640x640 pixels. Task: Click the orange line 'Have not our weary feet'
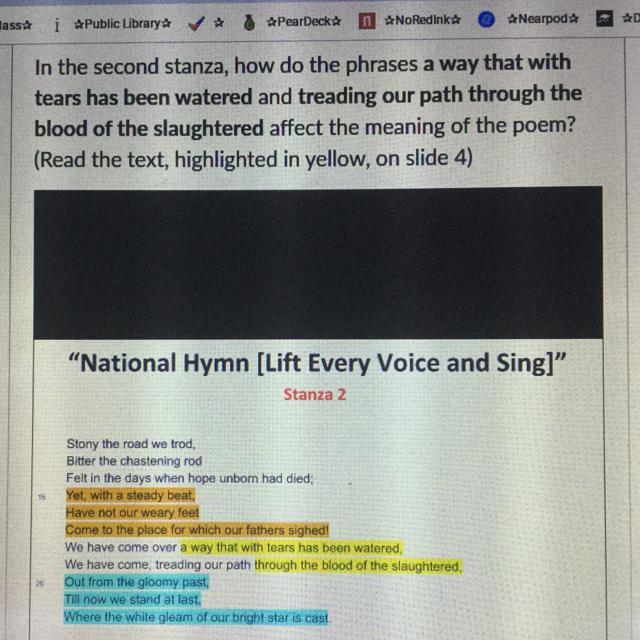coord(132,512)
